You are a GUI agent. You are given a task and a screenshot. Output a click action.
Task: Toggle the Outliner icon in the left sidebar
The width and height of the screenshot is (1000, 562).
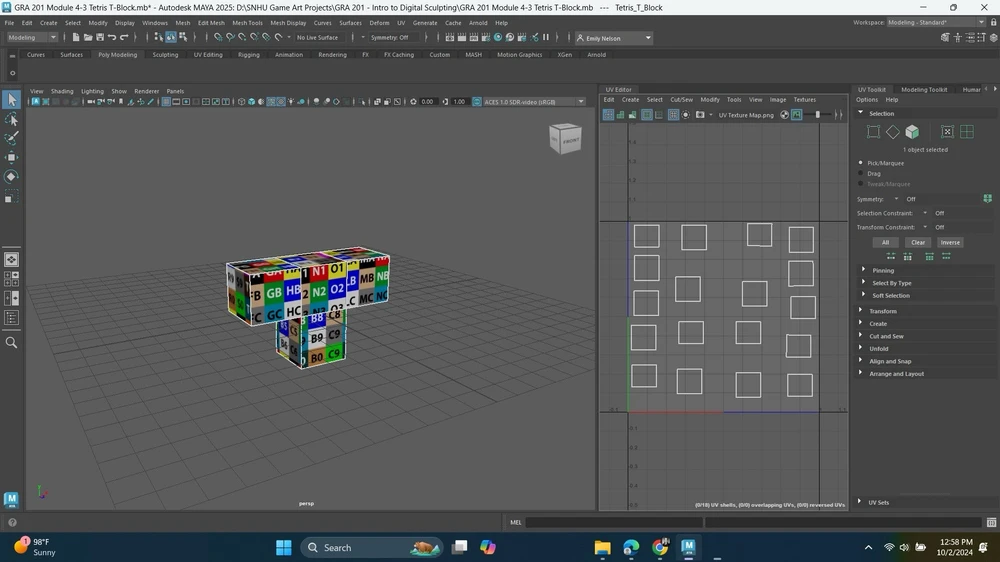pyautogui.click(x=11, y=318)
